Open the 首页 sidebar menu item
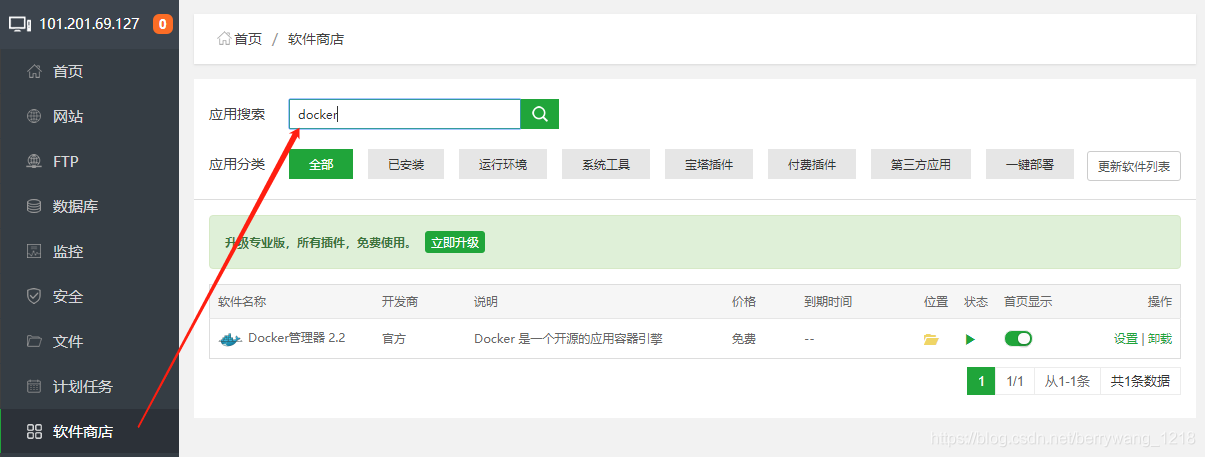1205x457 pixels. [90, 71]
